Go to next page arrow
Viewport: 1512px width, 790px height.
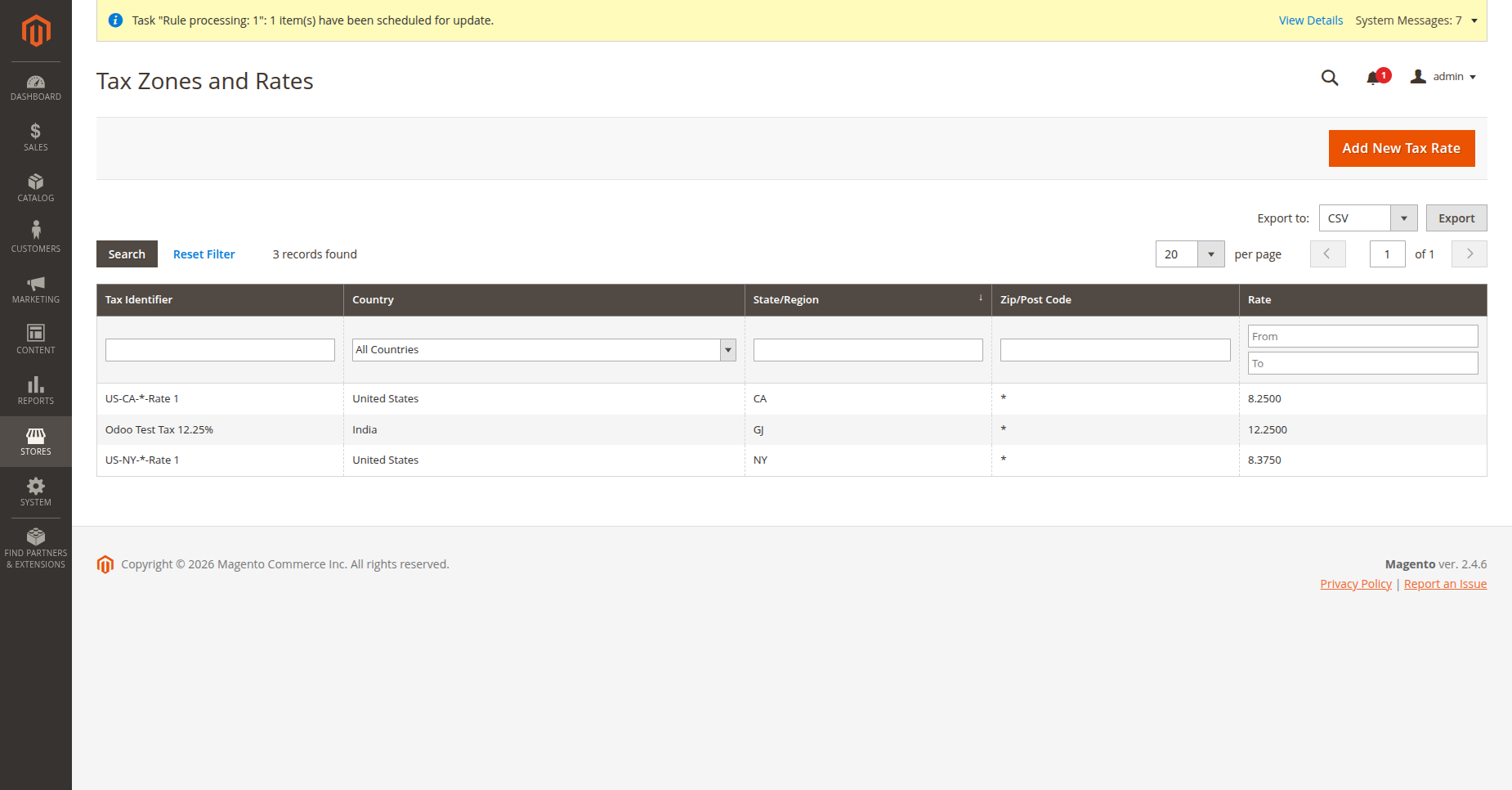point(1469,254)
